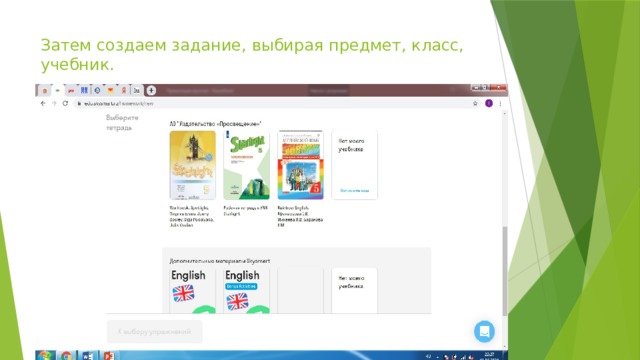Switch to the last tab labeled 'Эк'
640x360 pixels.
point(137,90)
